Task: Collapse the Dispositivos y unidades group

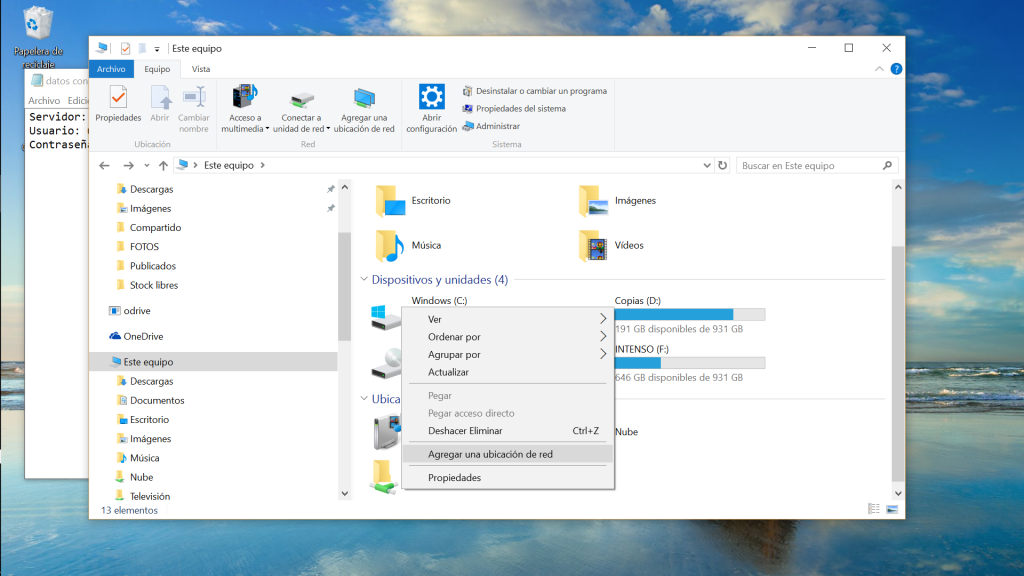Action: point(364,280)
